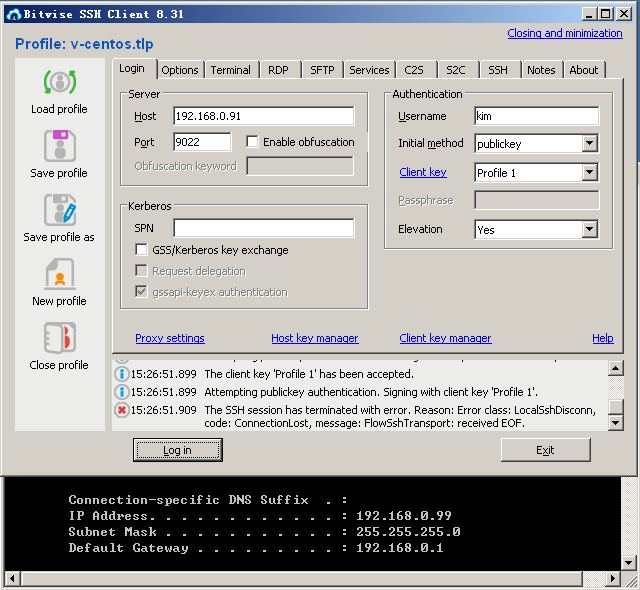Click Subnet Mask 255.255.255.0 in console
The image size is (640, 590).
pos(264,532)
